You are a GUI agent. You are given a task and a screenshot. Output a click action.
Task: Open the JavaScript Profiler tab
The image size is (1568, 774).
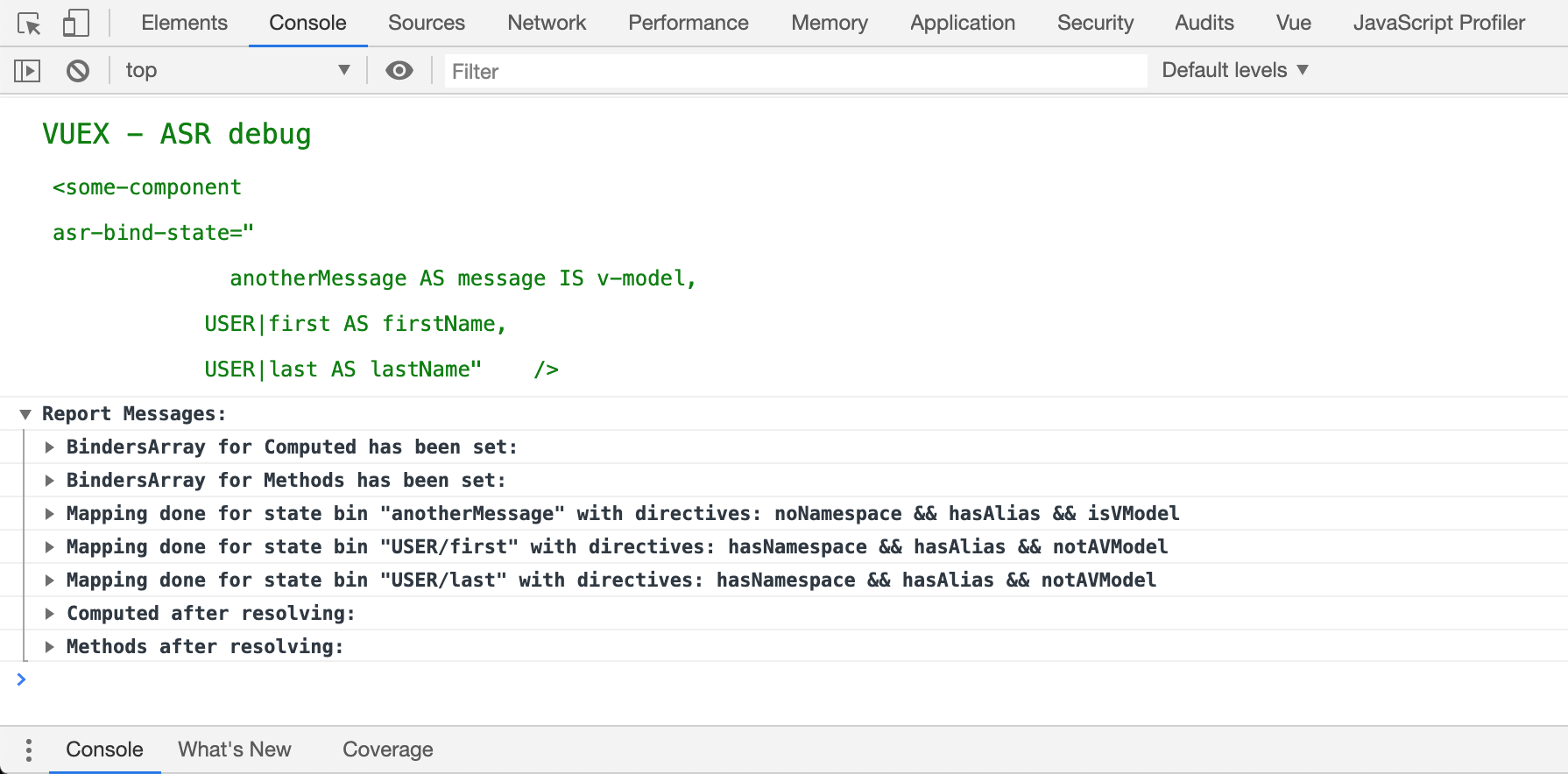click(1439, 23)
